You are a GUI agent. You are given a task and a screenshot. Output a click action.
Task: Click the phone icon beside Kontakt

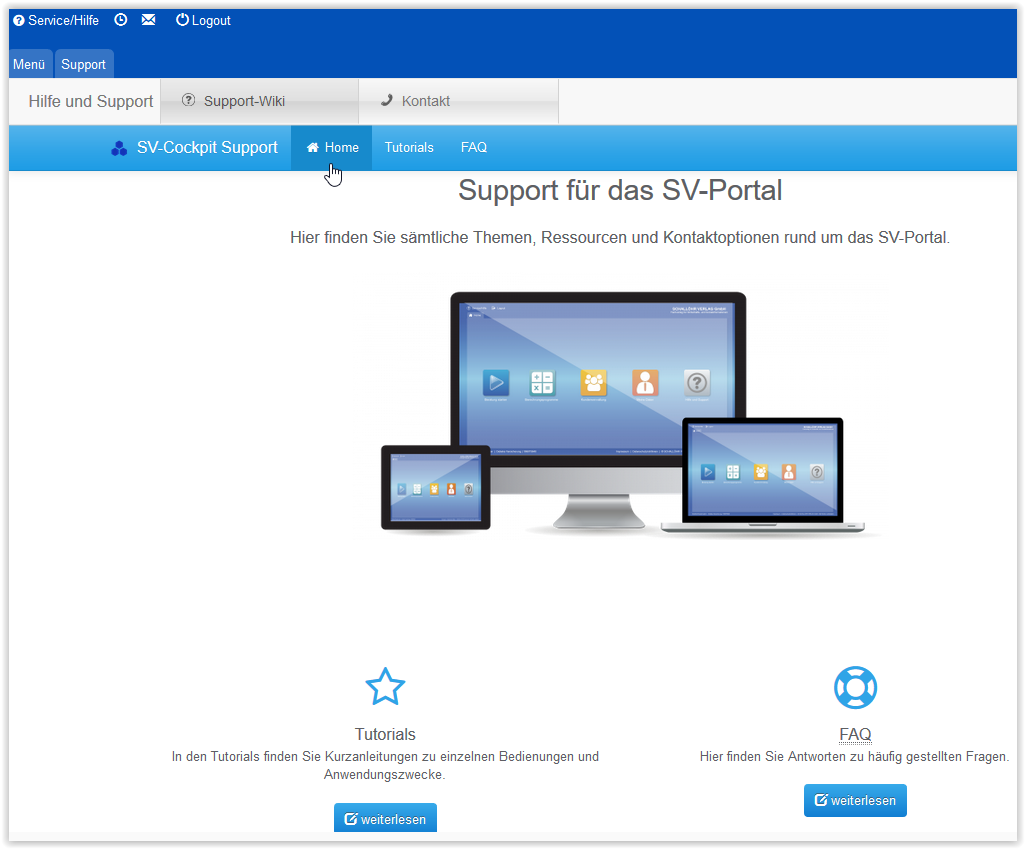387,100
